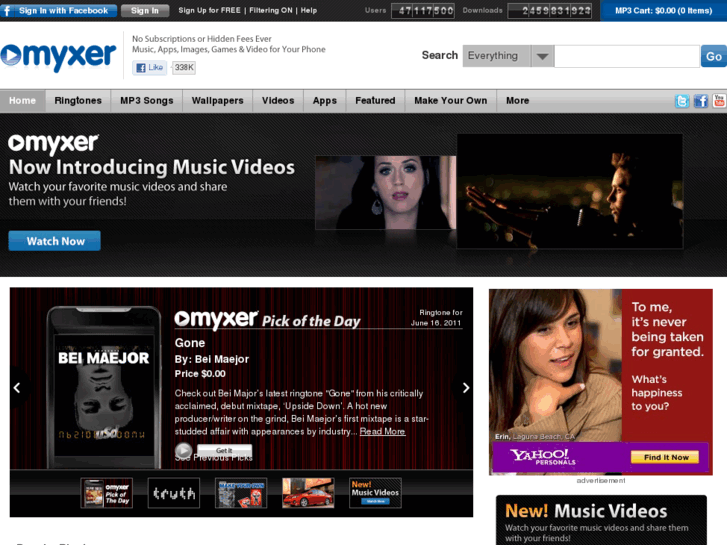Viewport: 727px width, 545px height.
Task: Click the Yahoo Personals logo
Action: pos(542,457)
